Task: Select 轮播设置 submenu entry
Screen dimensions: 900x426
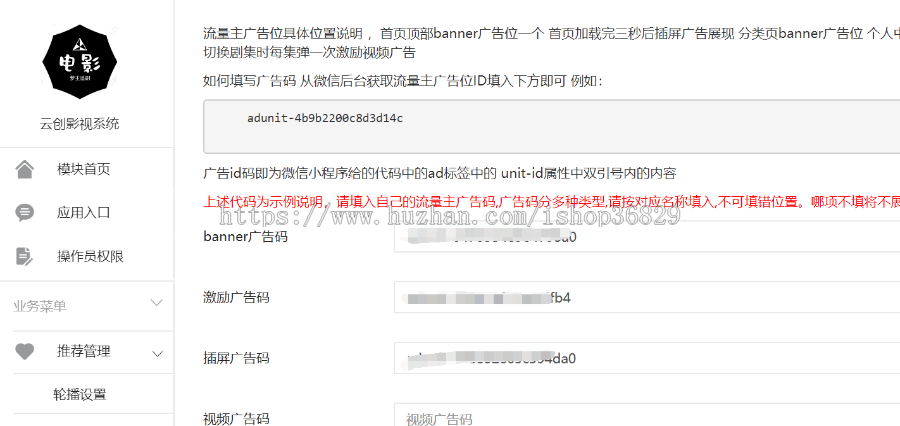Action: 80,394
